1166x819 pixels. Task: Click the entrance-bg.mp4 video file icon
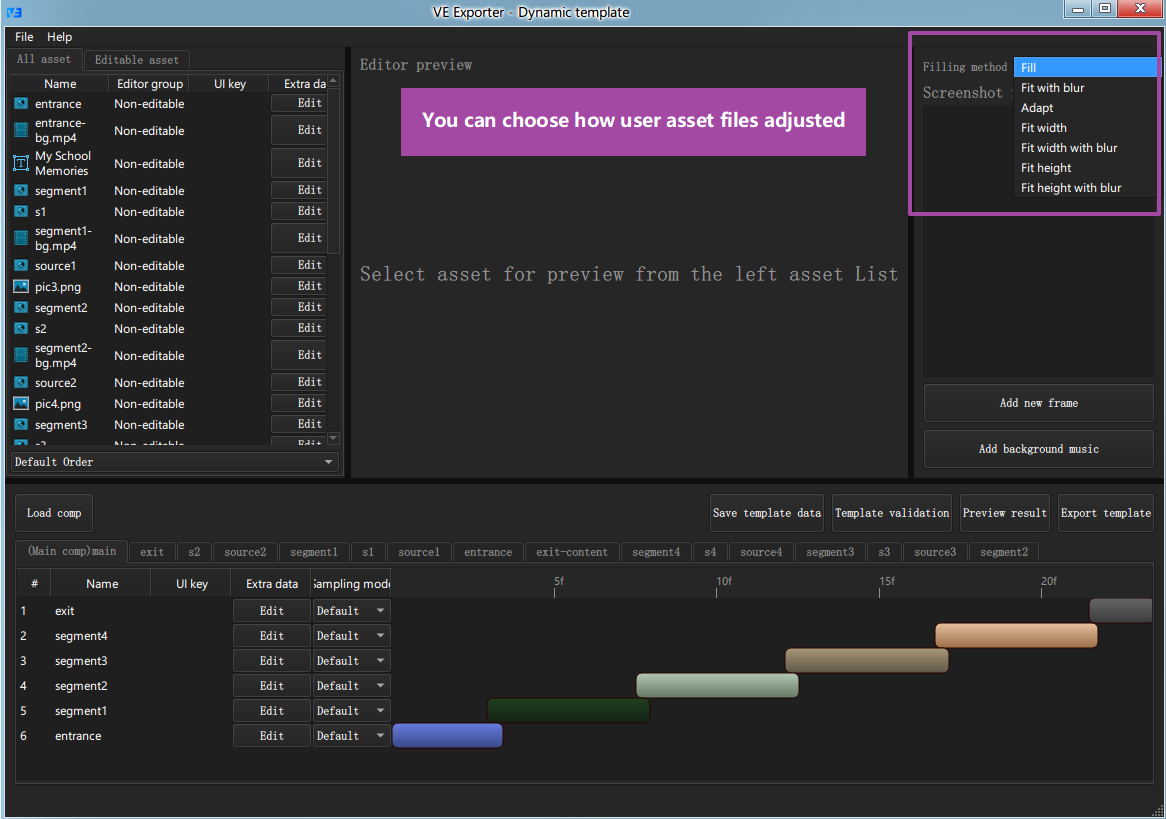click(21, 130)
